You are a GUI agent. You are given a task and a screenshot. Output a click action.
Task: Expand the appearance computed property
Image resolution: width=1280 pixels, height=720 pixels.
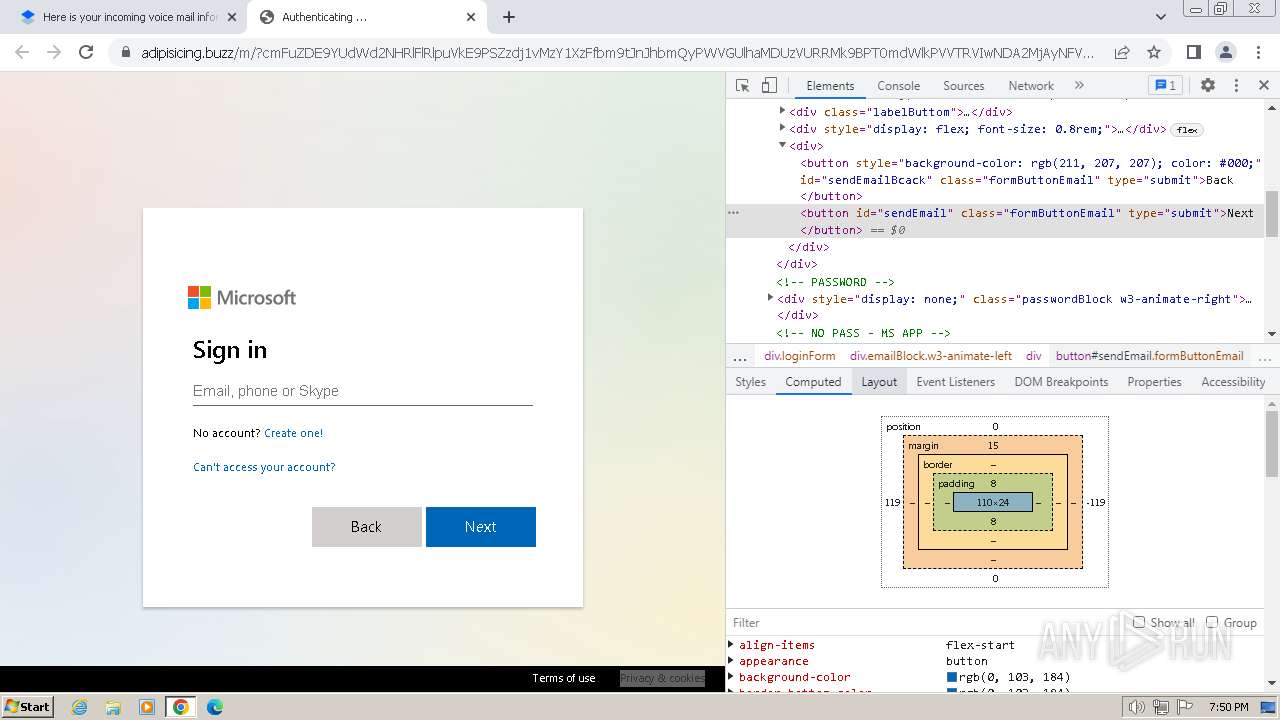pos(732,661)
